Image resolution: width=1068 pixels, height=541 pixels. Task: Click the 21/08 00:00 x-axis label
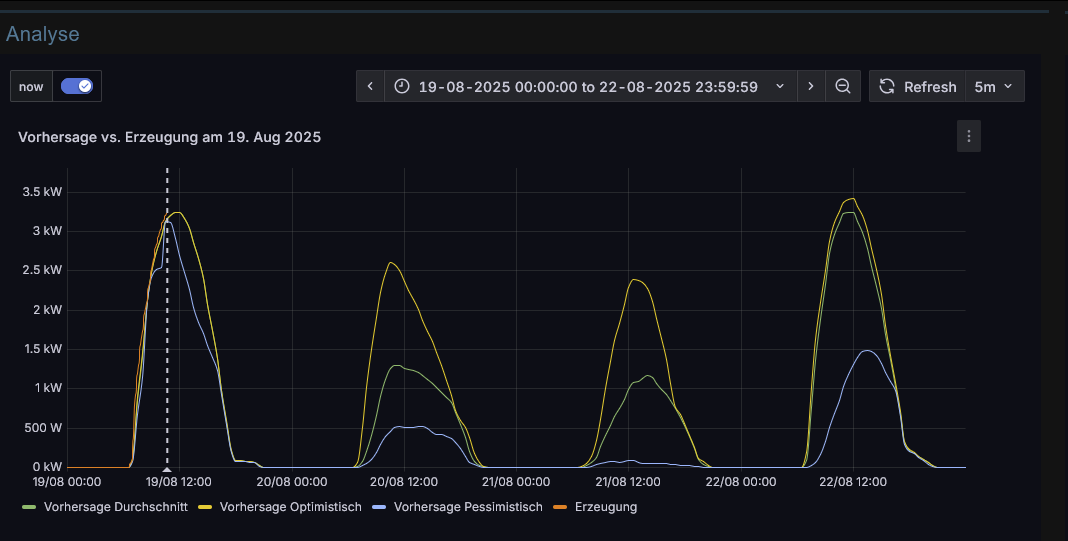516,482
